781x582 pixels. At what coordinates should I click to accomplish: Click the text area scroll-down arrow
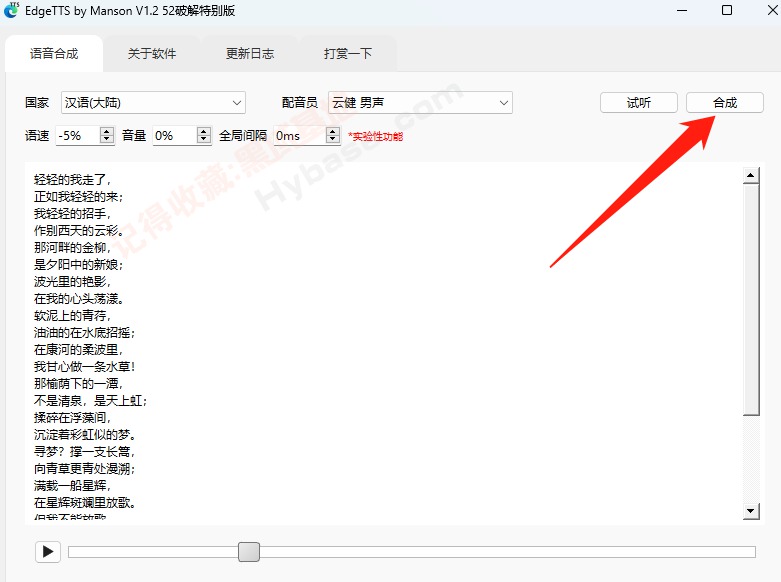click(x=751, y=511)
